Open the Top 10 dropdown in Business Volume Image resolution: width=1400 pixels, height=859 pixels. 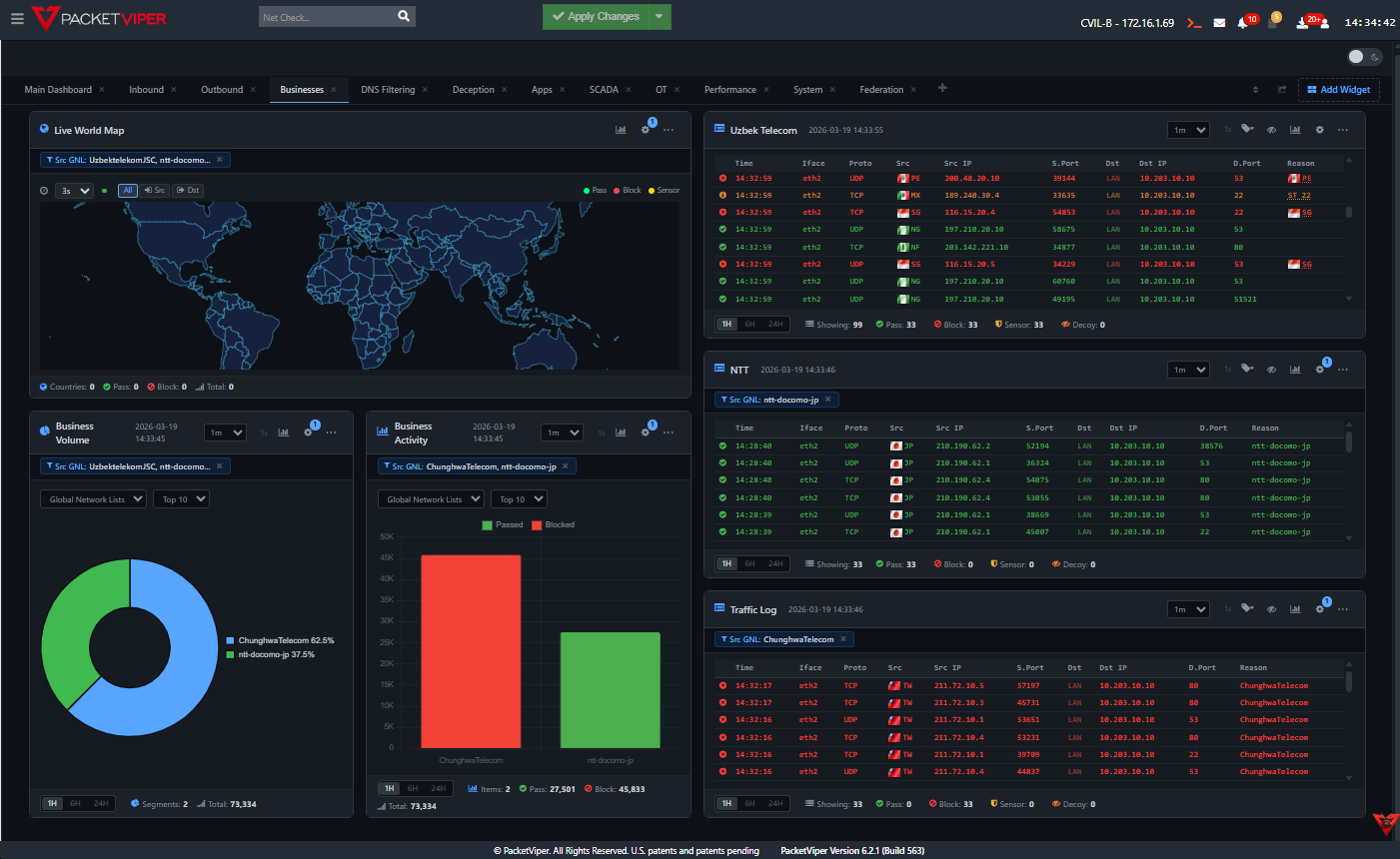[181, 498]
